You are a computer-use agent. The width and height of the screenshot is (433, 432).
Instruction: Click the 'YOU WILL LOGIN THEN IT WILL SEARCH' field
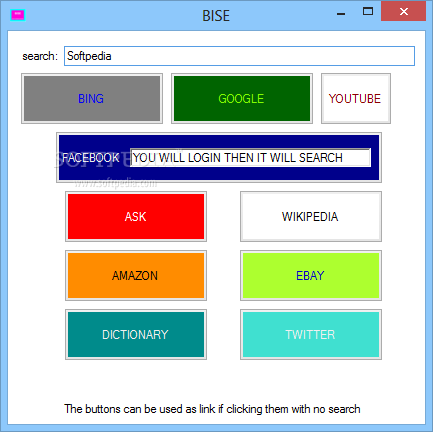250,158
